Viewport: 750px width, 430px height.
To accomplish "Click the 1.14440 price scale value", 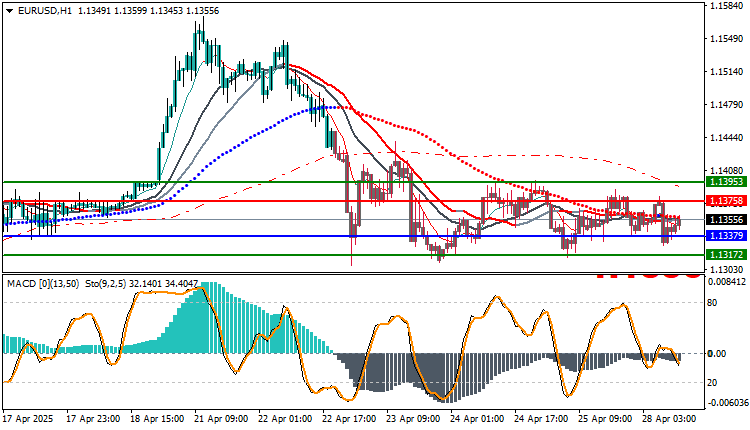I will (x=726, y=138).
